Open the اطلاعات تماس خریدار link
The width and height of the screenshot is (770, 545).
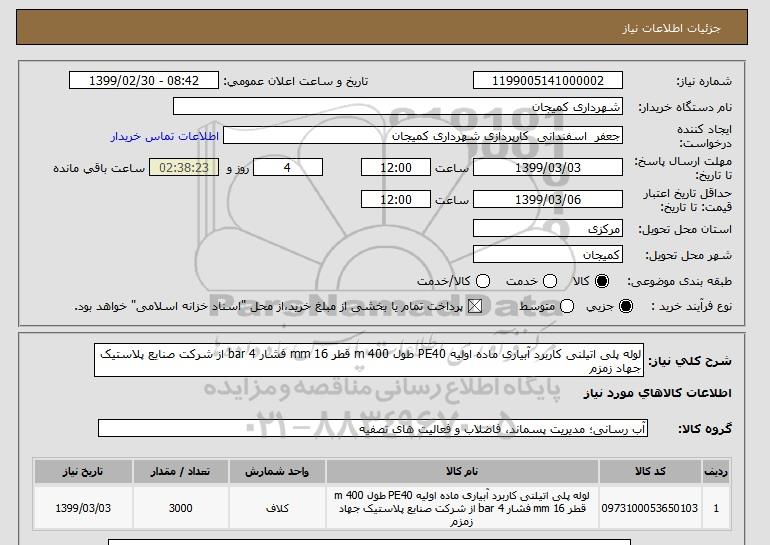pos(165,136)
